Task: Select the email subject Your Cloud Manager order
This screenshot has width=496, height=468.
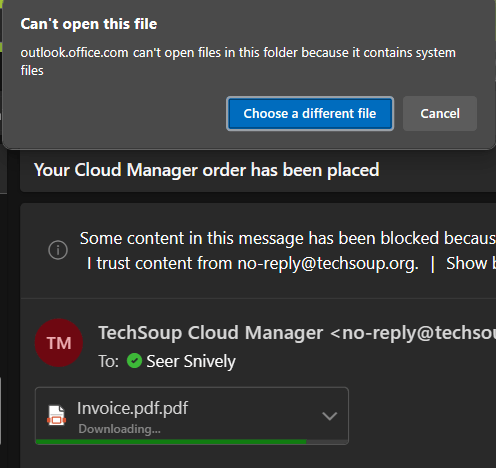Action: (x=207, y=170)
